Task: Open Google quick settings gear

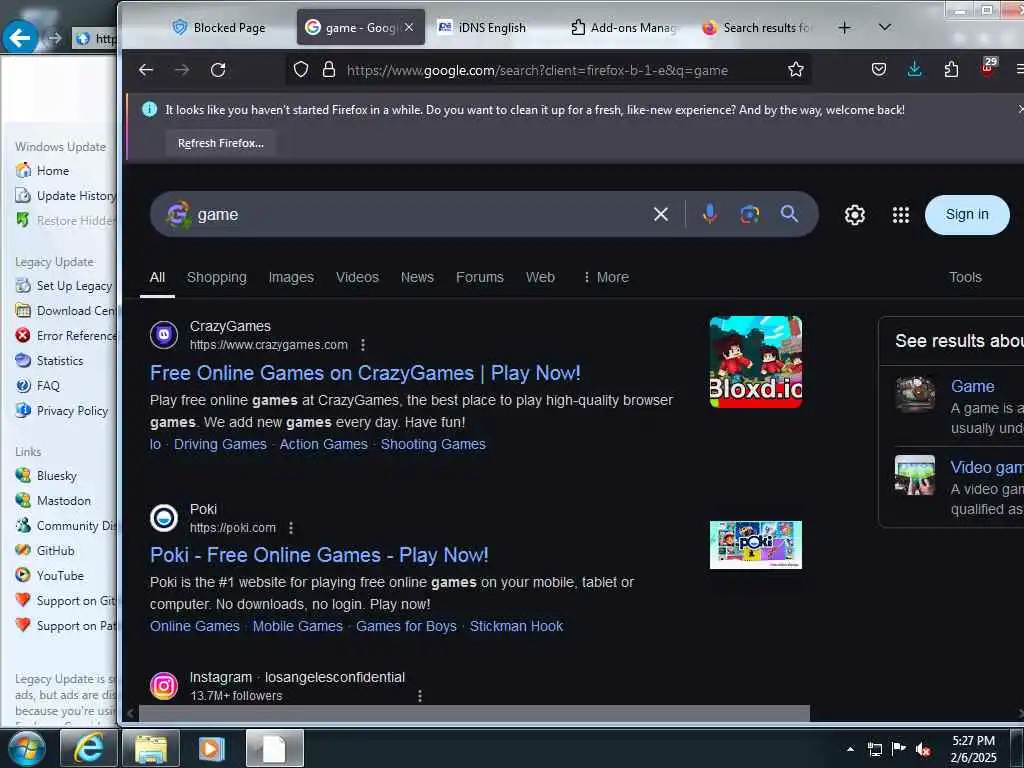Action: coord(854,215)
